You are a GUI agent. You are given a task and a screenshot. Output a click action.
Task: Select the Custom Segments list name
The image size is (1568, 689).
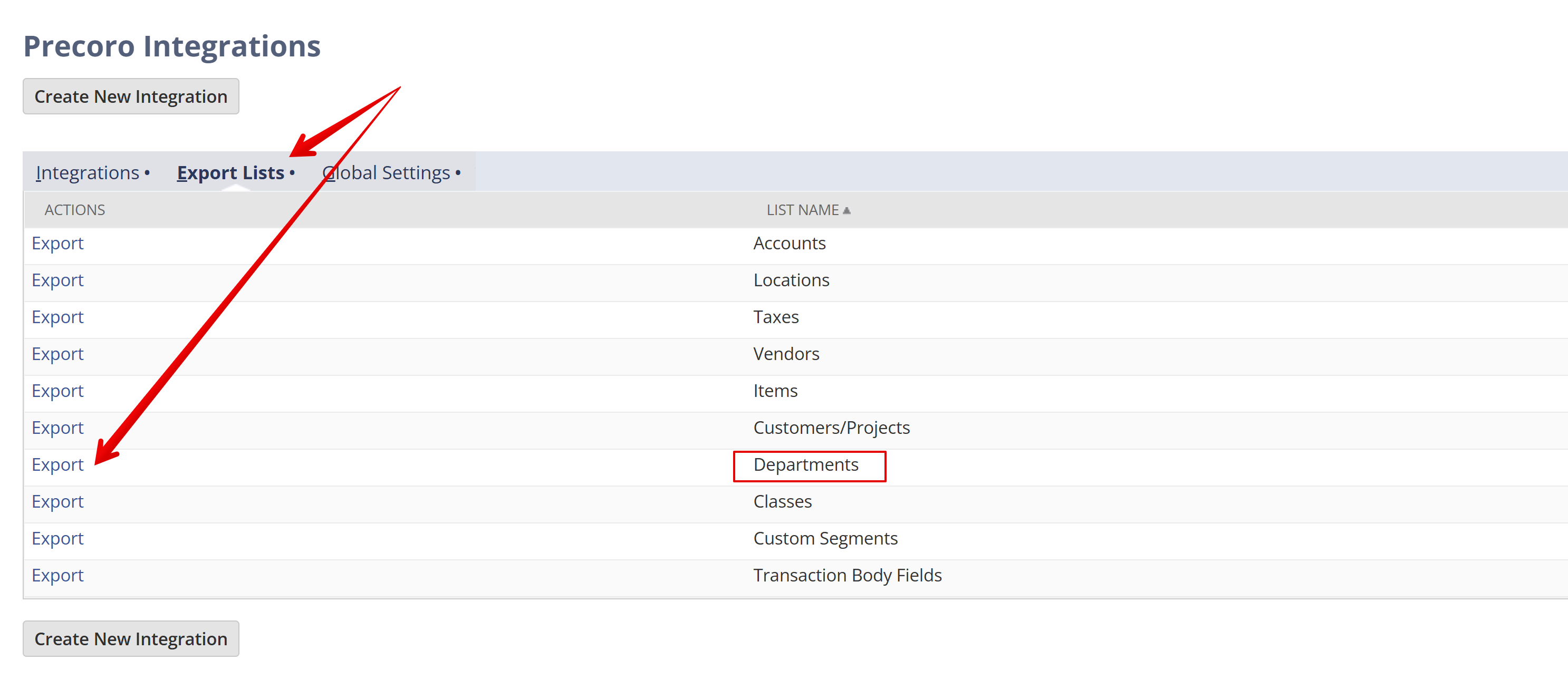coord(825,539)
